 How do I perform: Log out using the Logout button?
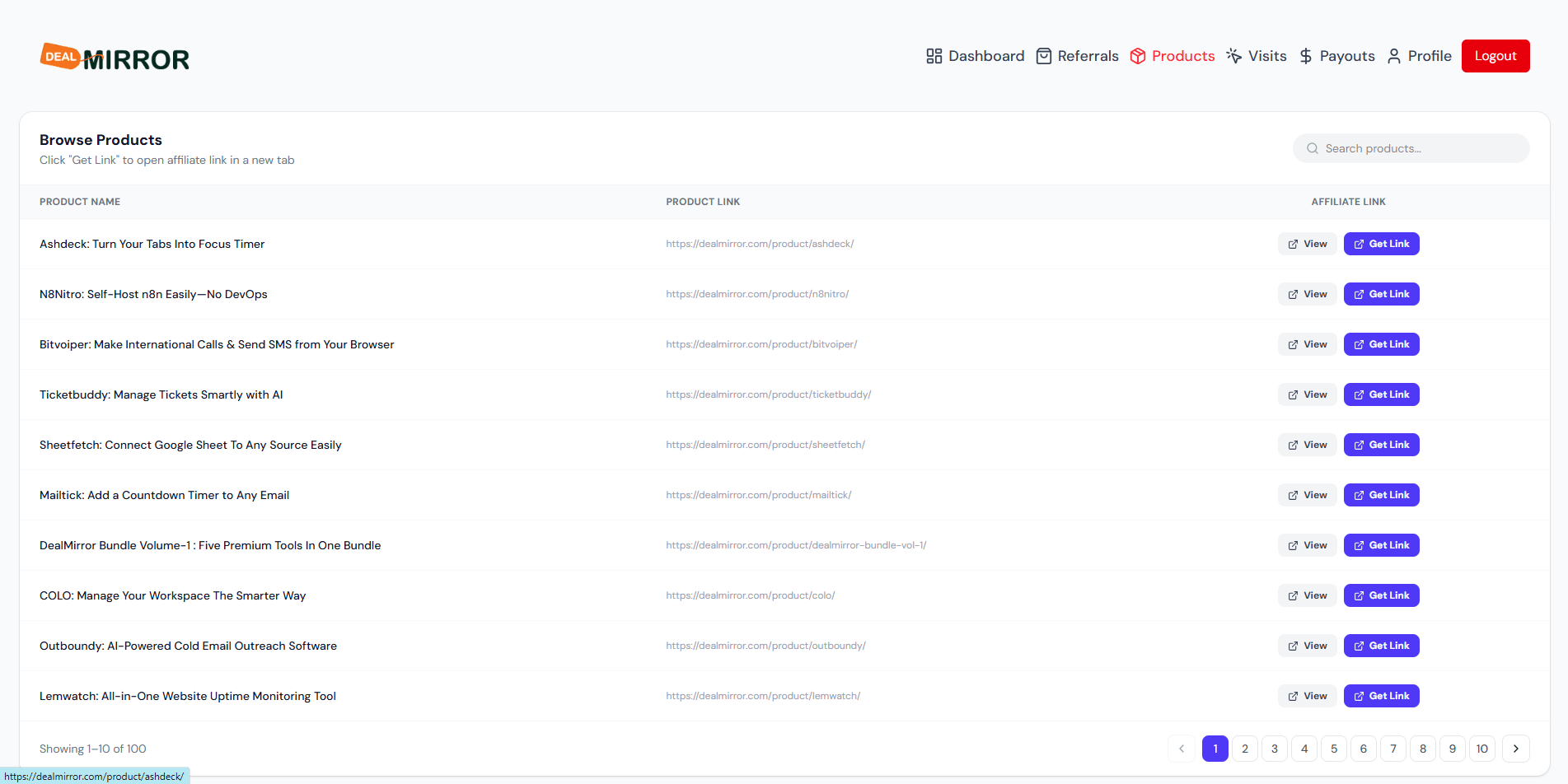tap(1495, 56)
